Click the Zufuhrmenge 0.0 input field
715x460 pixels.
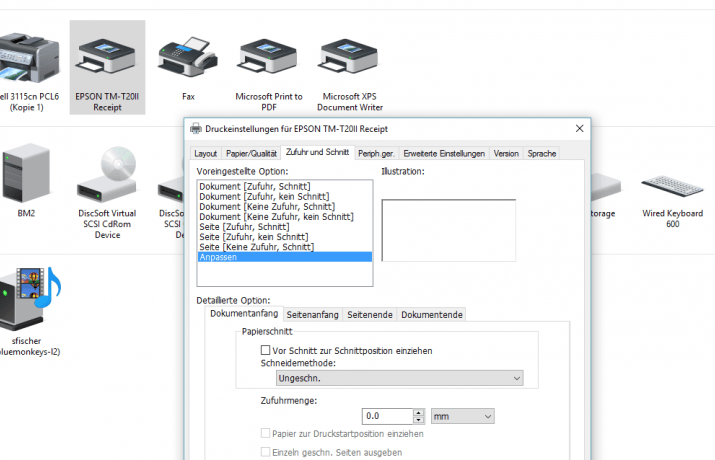(x=388, y=416)
